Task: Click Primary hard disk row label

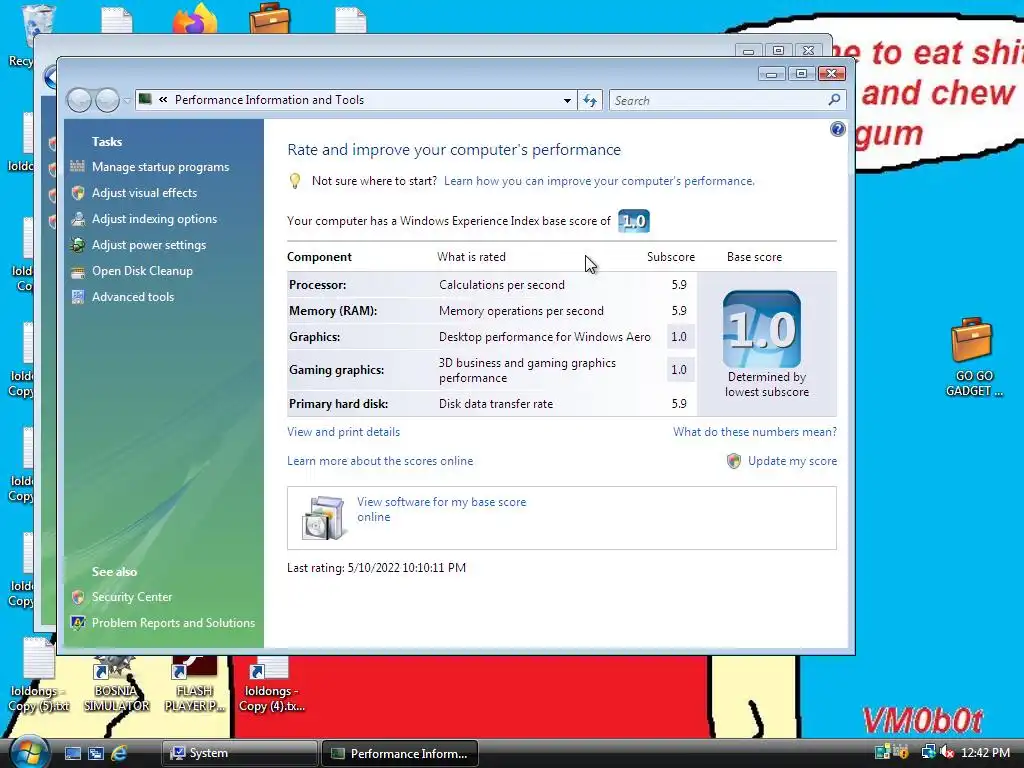Action: 338,404
